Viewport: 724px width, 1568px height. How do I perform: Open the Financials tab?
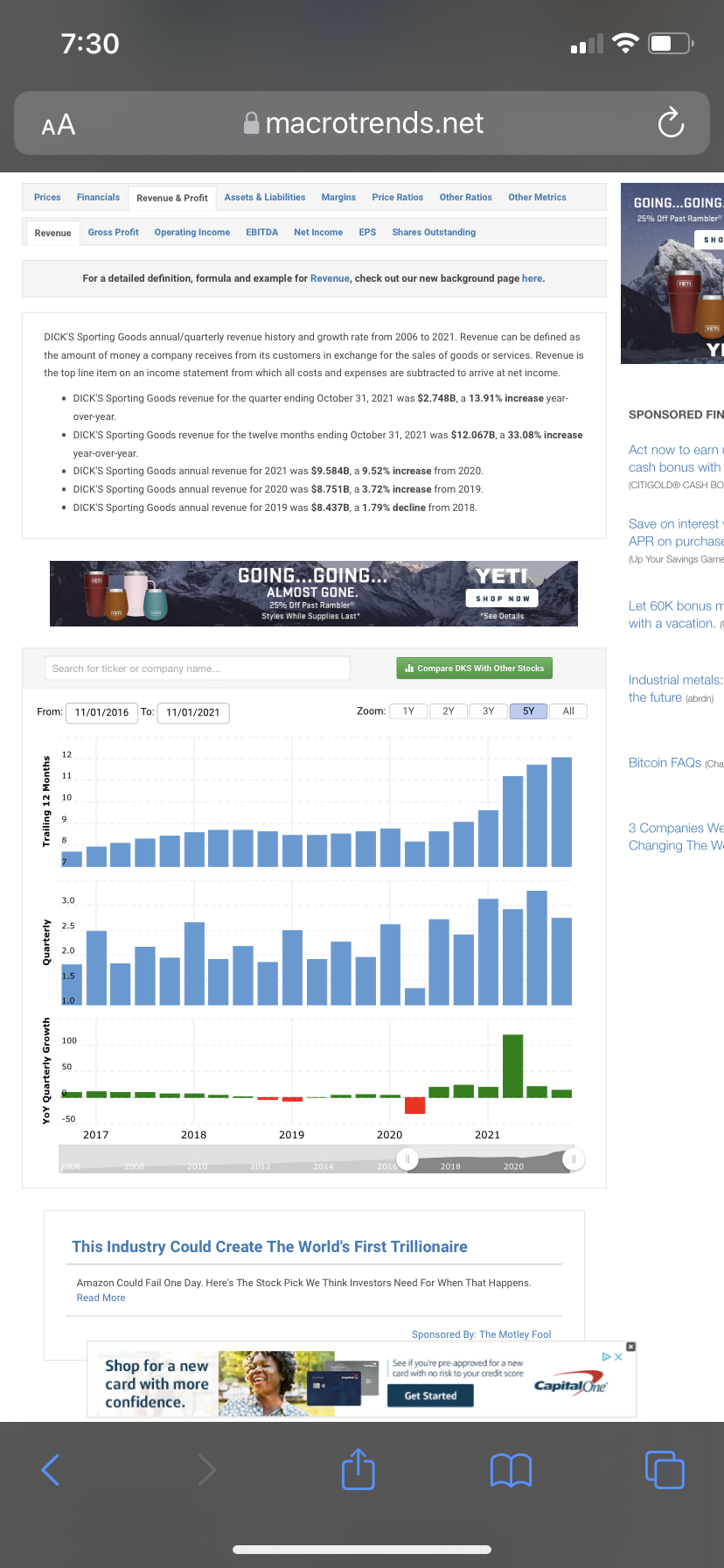pyautogui.click(x=98, y=198)
